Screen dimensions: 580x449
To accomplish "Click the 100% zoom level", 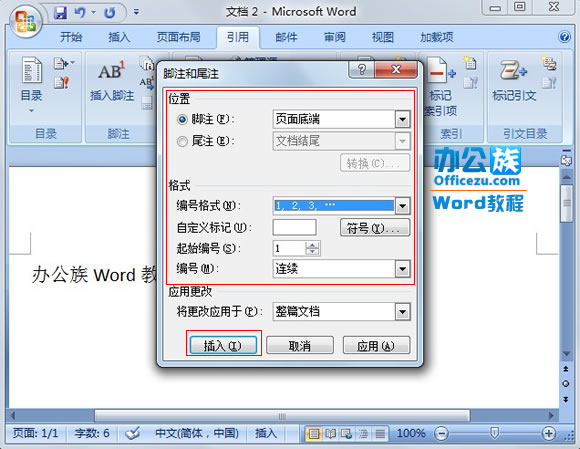I will tap(411, 433).
